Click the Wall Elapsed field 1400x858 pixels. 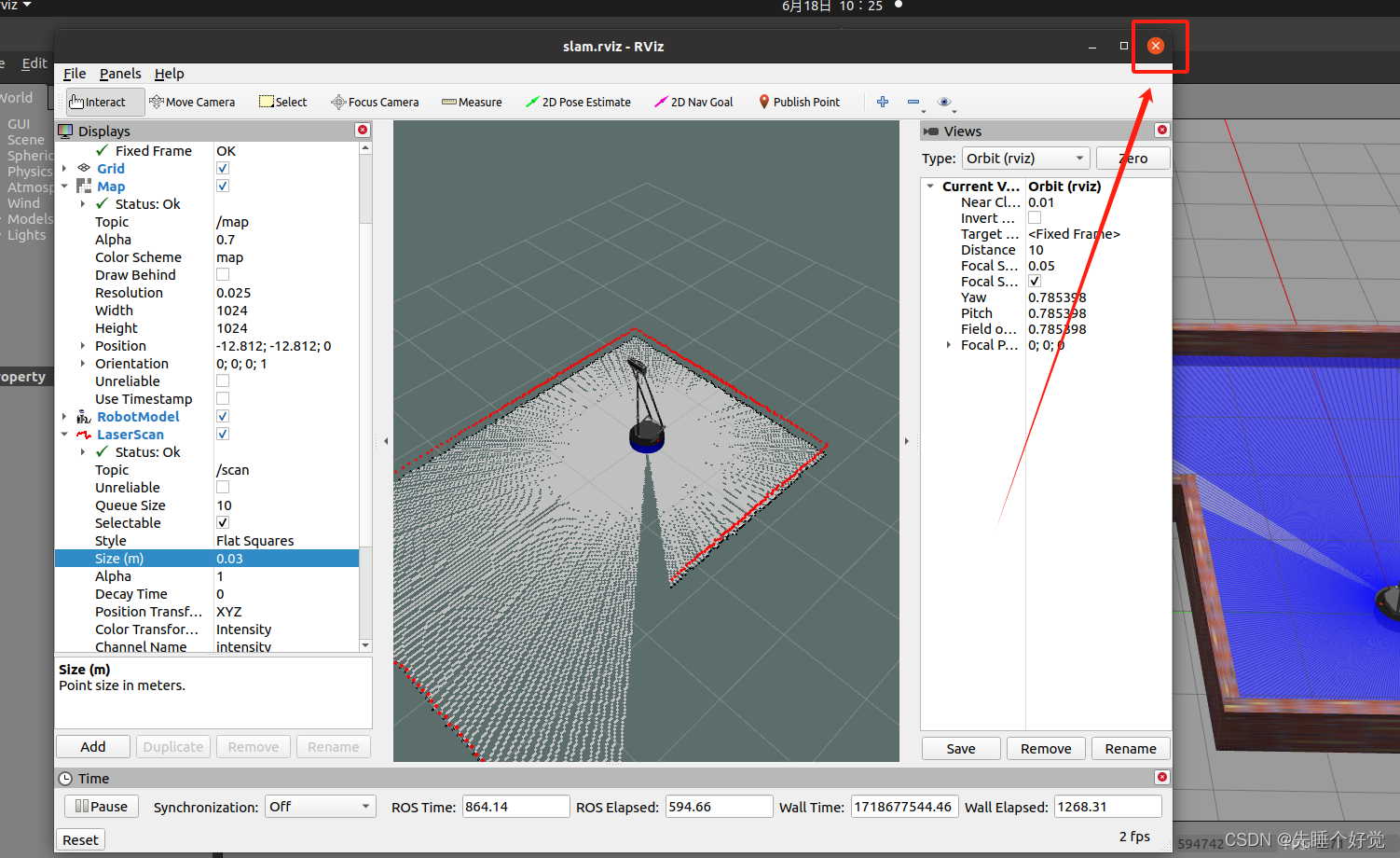pyautogui.click(x=1108, y=807)
